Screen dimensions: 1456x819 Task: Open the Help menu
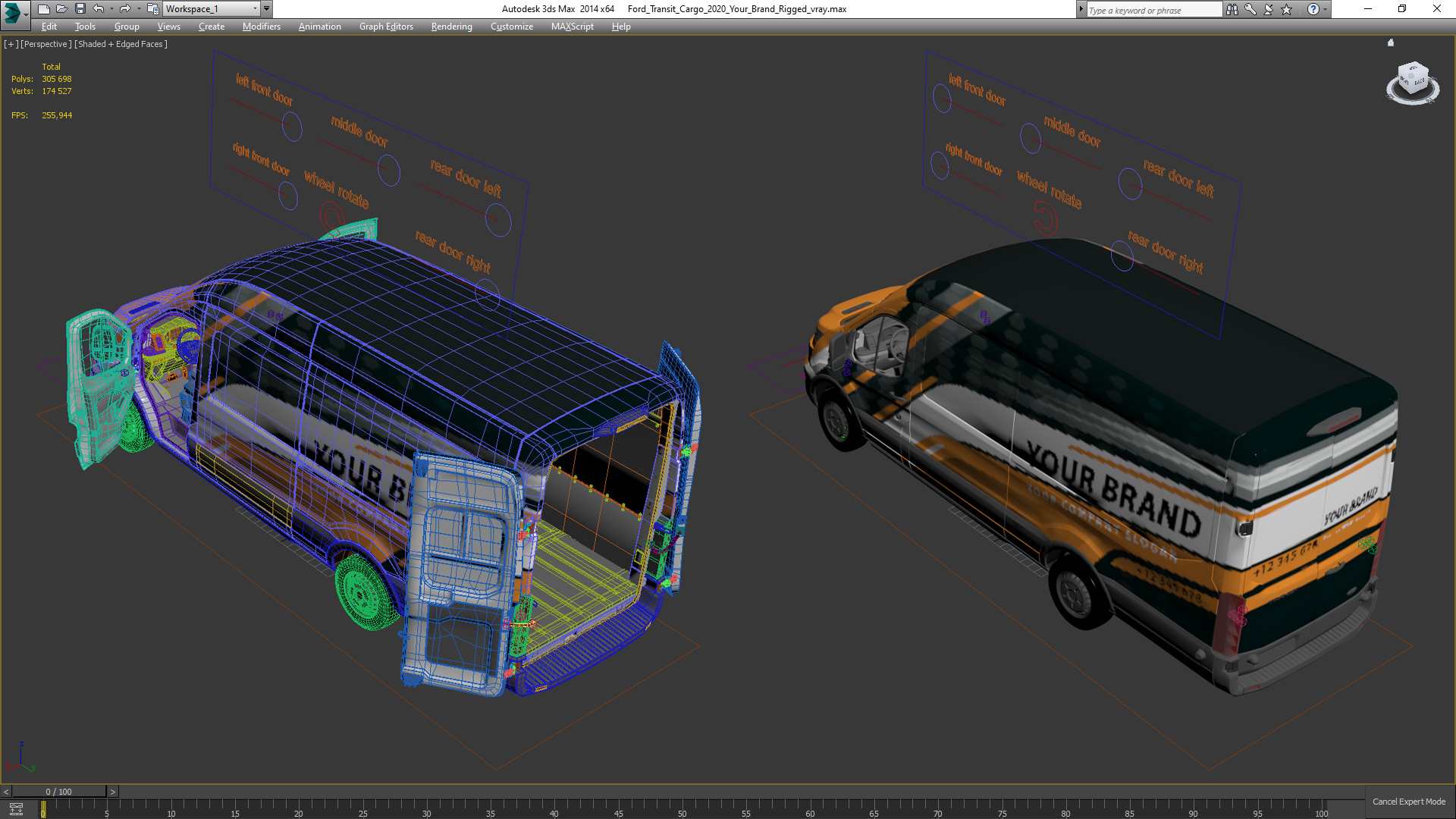[x=621, y=27]
